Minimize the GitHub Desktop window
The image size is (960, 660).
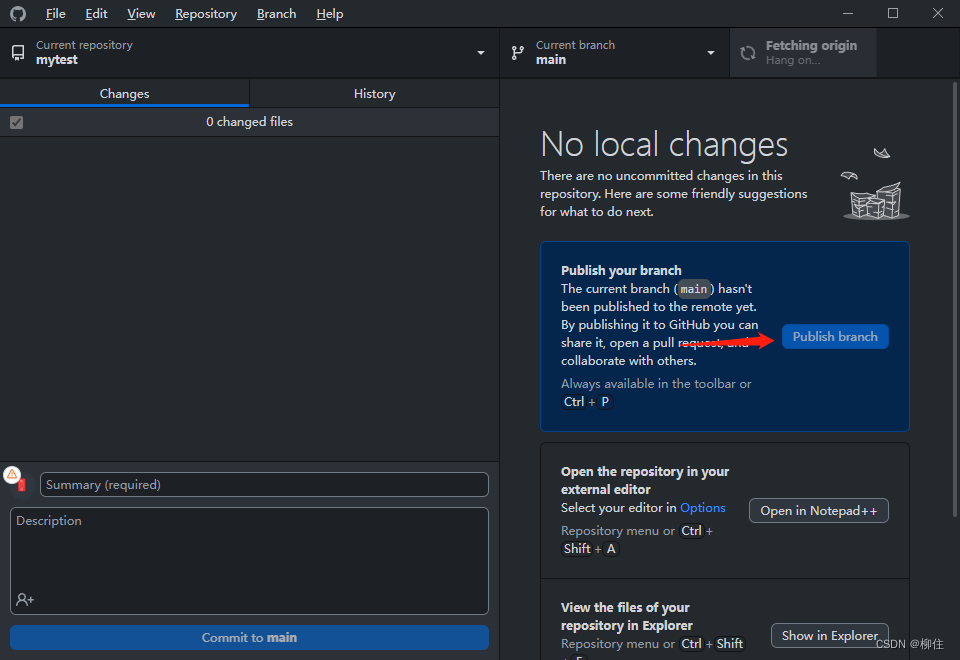pyautogui.click(x=848, y=13)
